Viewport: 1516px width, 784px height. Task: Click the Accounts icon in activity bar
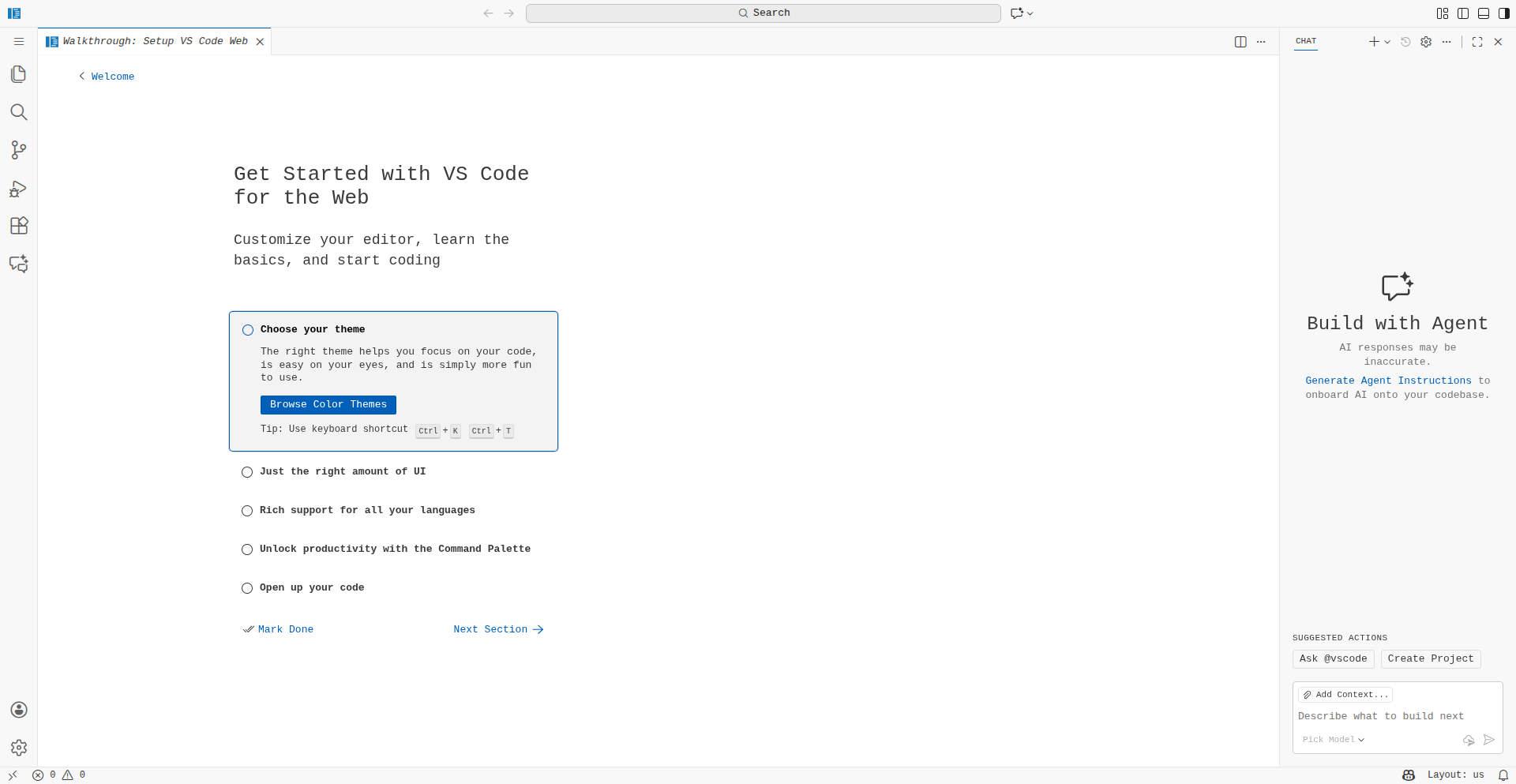coord(19,710)
